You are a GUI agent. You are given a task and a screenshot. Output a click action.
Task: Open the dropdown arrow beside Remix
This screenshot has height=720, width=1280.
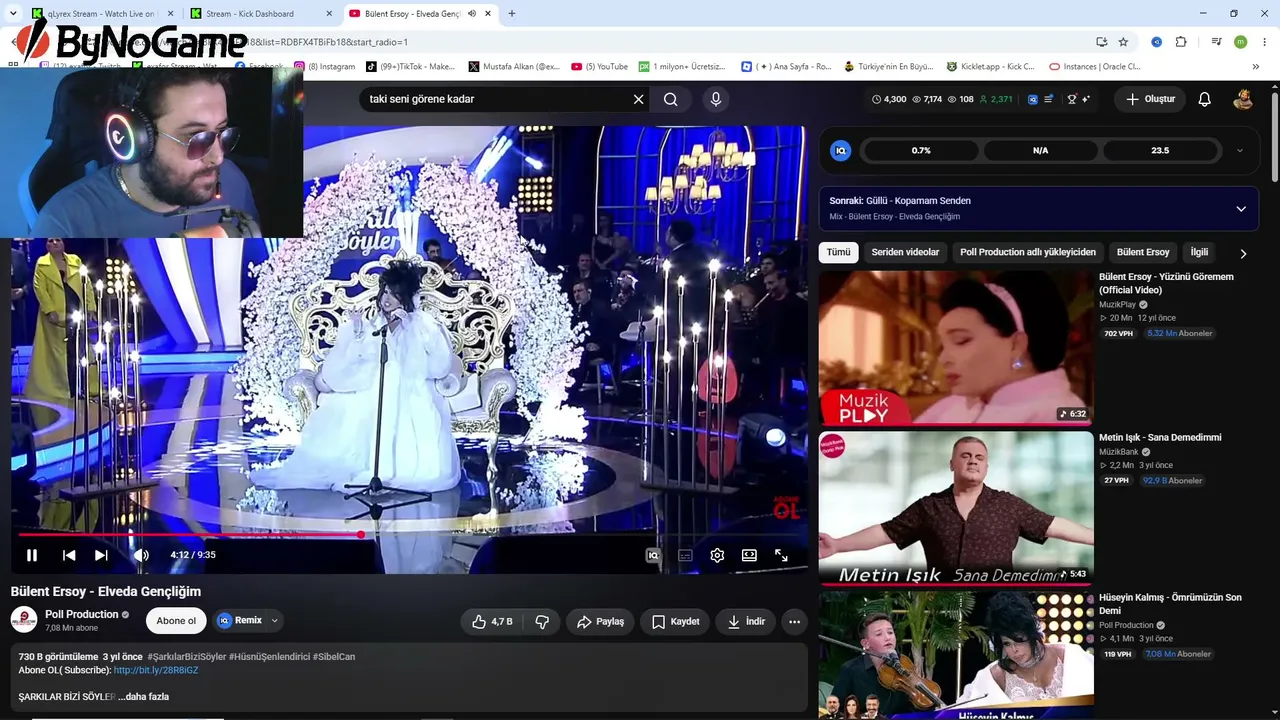(274, 621)
